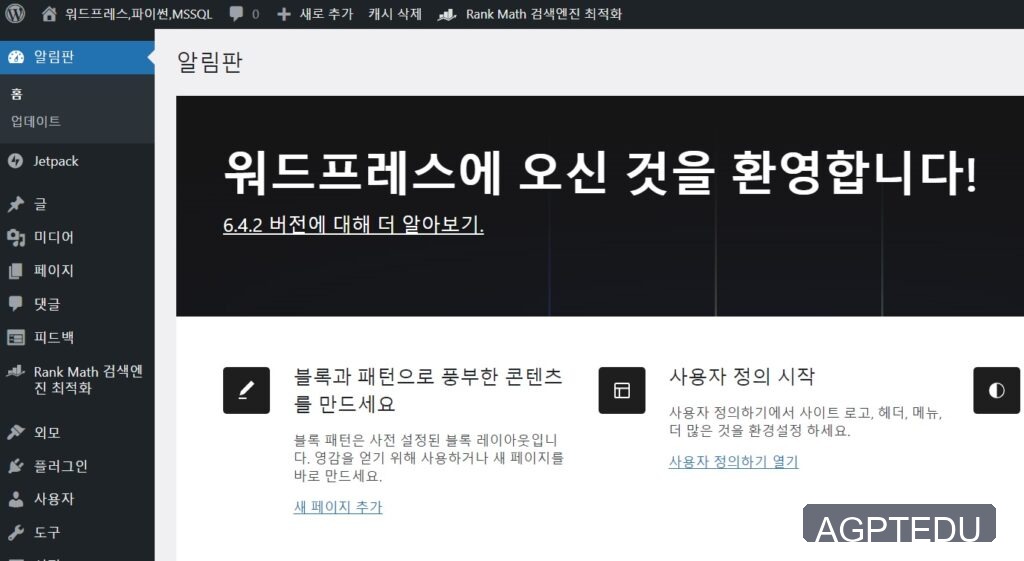Click the Jetpack lightning icon
The width and height of the screenshot is (1024, 561).
click(16, 161)
